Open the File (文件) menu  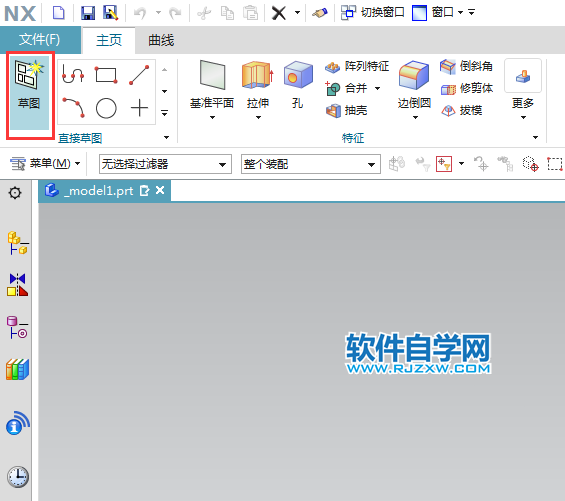(x=40, y=40)
